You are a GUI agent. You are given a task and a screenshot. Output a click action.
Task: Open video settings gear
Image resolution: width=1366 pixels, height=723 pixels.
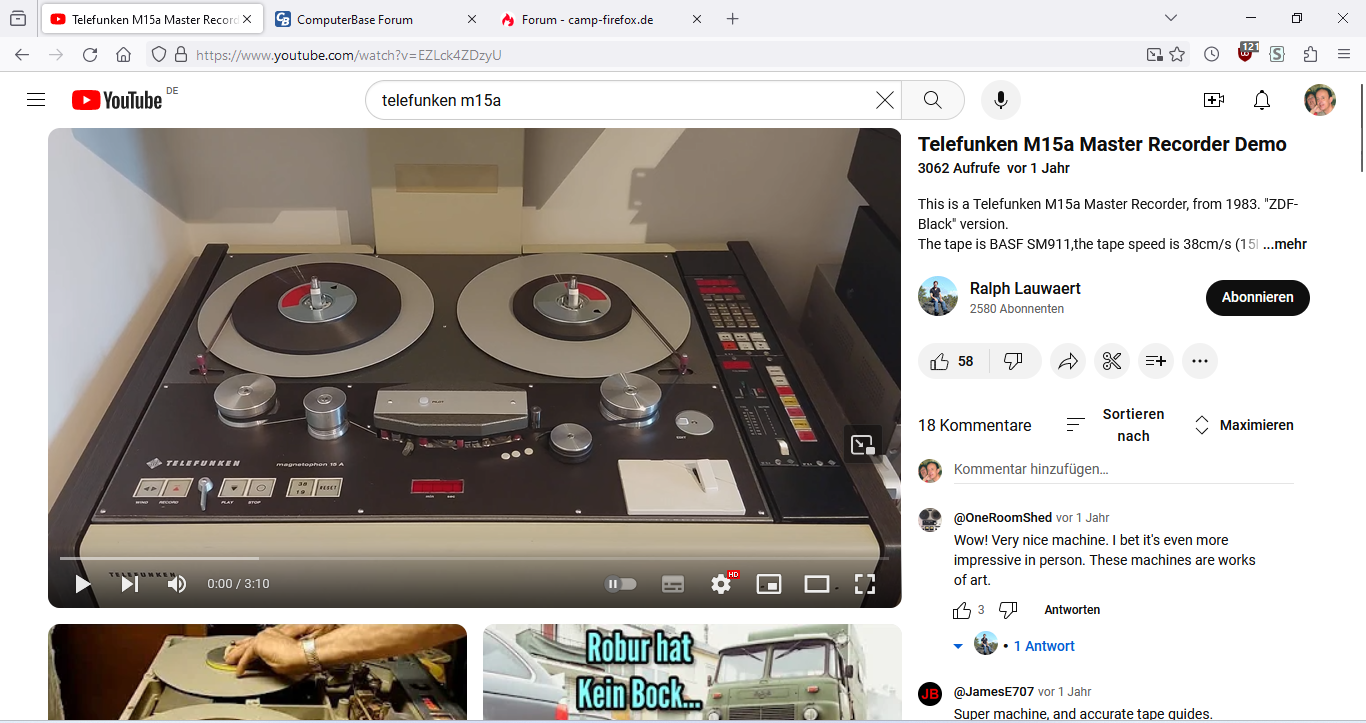(721, 584)
